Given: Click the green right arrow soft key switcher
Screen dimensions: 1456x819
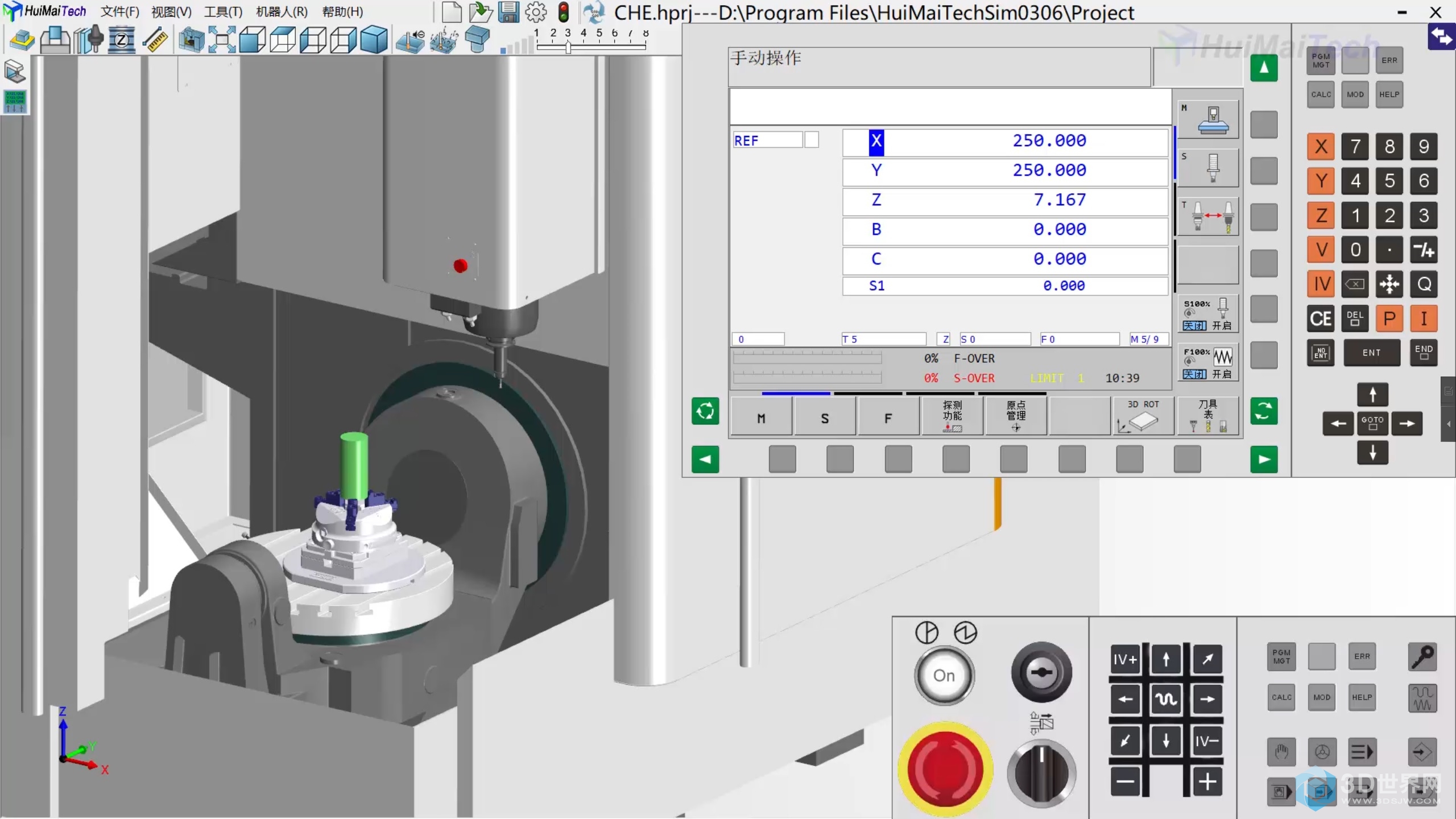Looking at the screenshot, I should coord(1264,460).
